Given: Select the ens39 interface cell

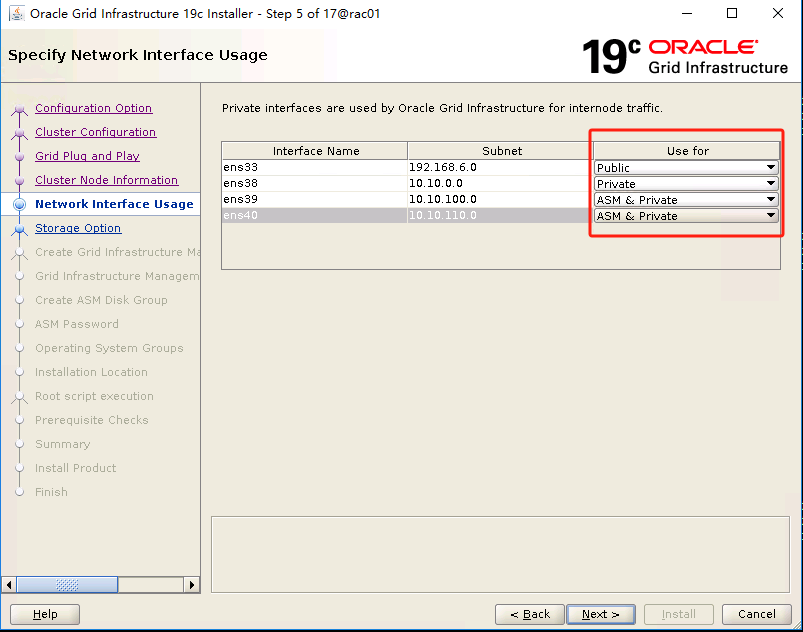Looking at the screenshot, I should click(x=315, y=199).
